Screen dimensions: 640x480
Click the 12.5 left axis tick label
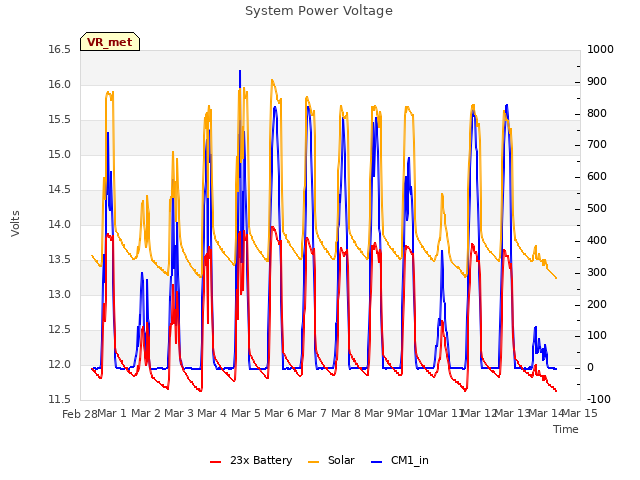pyautogui.click(x=60, y=329)
